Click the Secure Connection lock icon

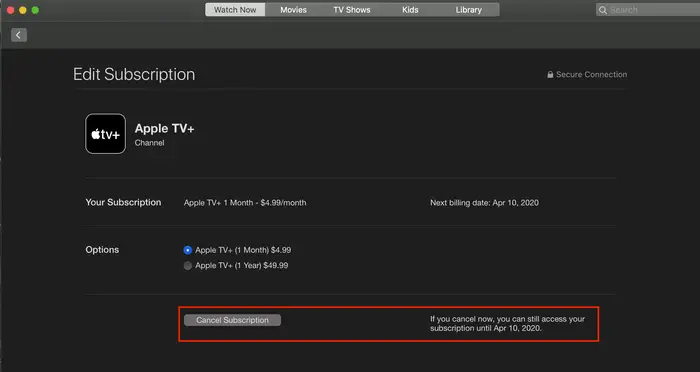pos(550,75)
